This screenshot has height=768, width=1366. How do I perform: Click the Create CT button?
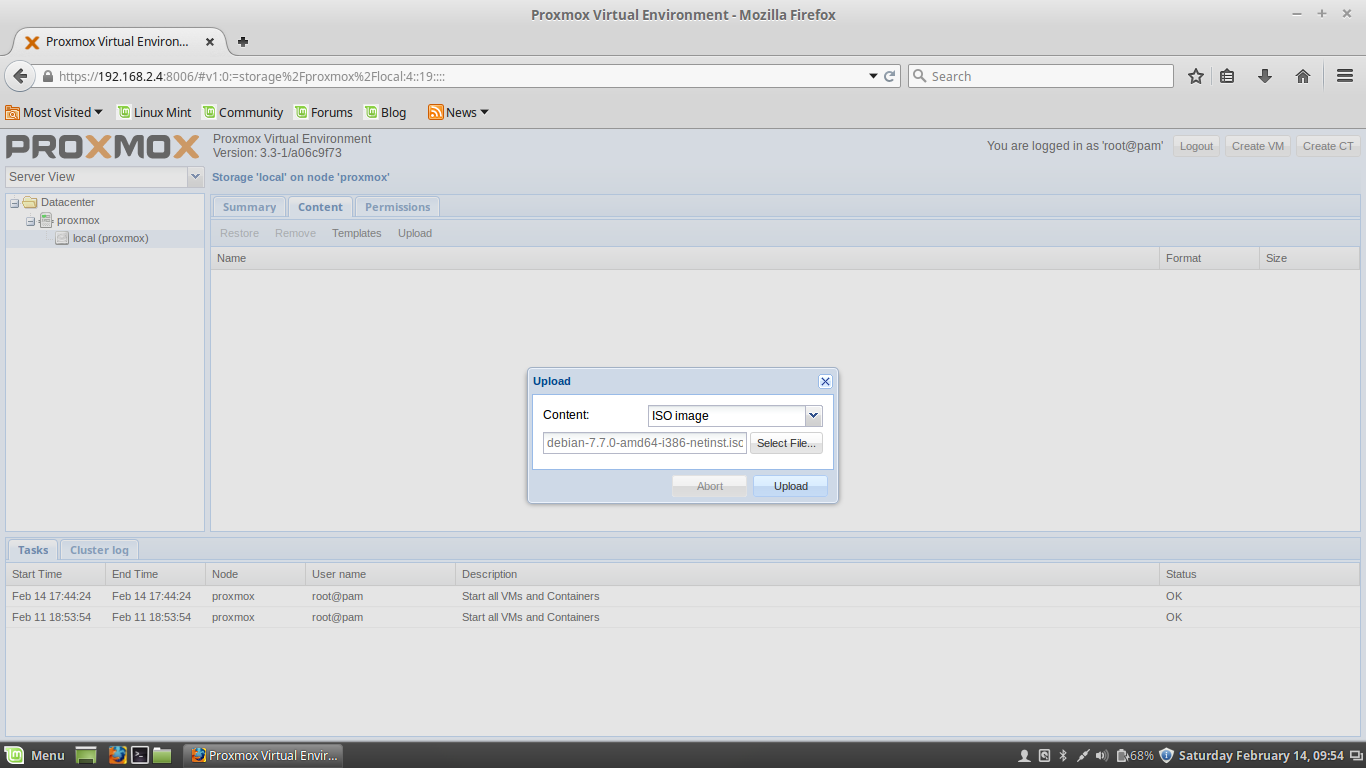click(1328, 146)
